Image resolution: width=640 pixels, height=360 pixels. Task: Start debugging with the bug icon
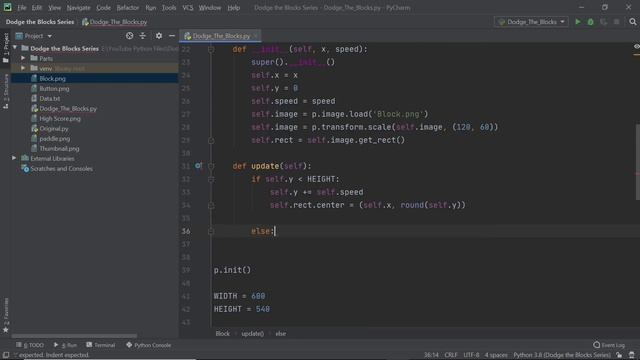(x=591, y=22)
